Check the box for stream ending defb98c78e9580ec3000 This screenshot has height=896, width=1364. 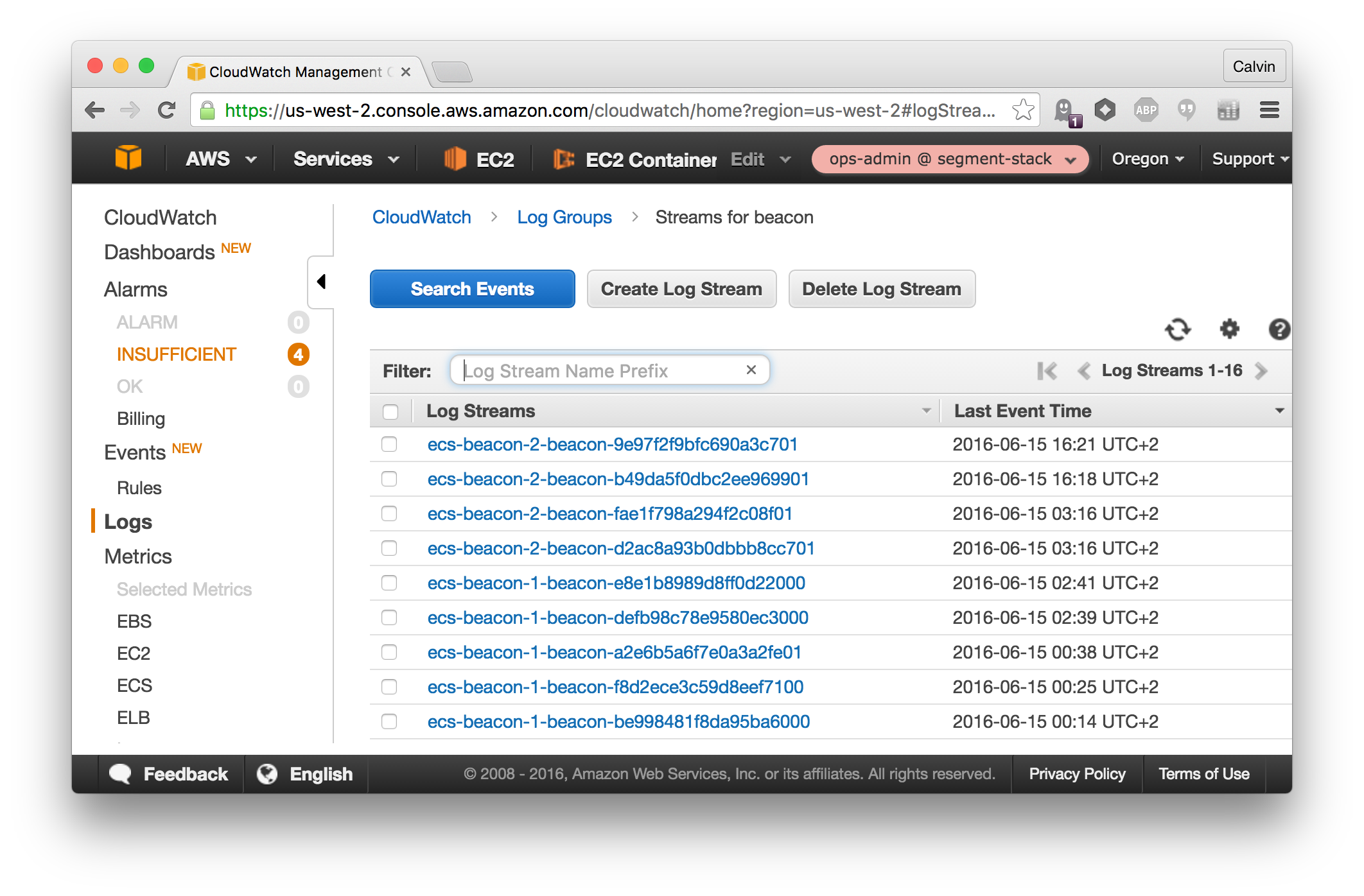(389, 617)
